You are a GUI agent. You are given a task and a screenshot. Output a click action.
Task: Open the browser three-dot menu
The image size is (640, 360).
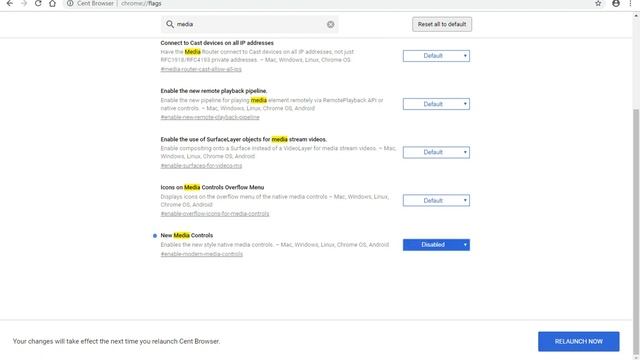pyautogui.click(x=631, y=3)
